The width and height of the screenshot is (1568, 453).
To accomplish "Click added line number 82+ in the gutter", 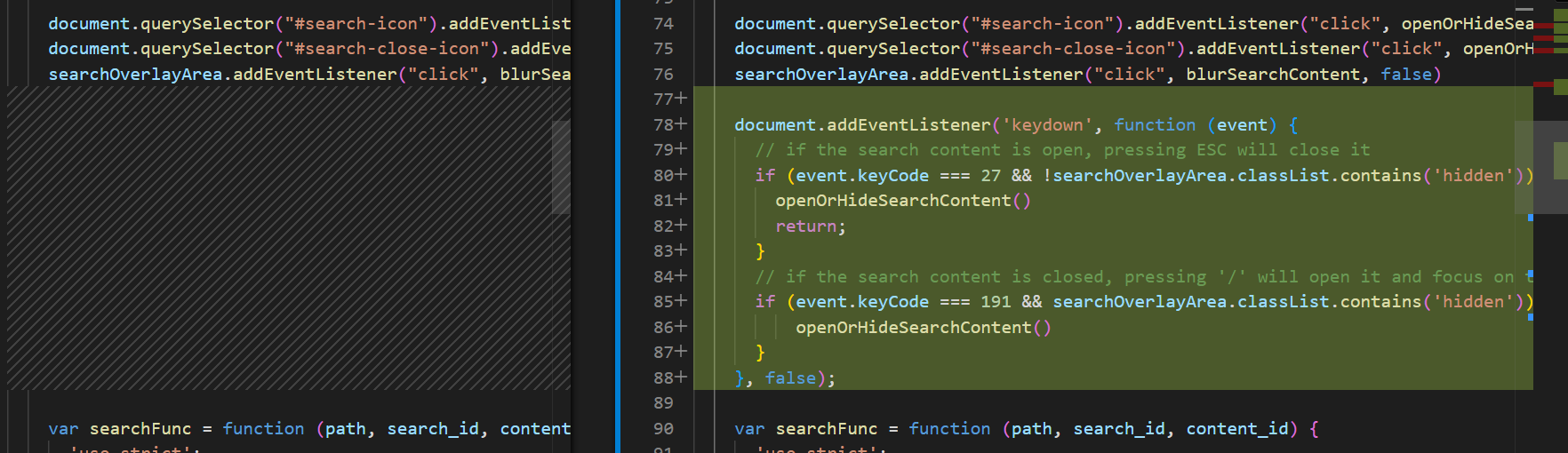I will (670, 226).
